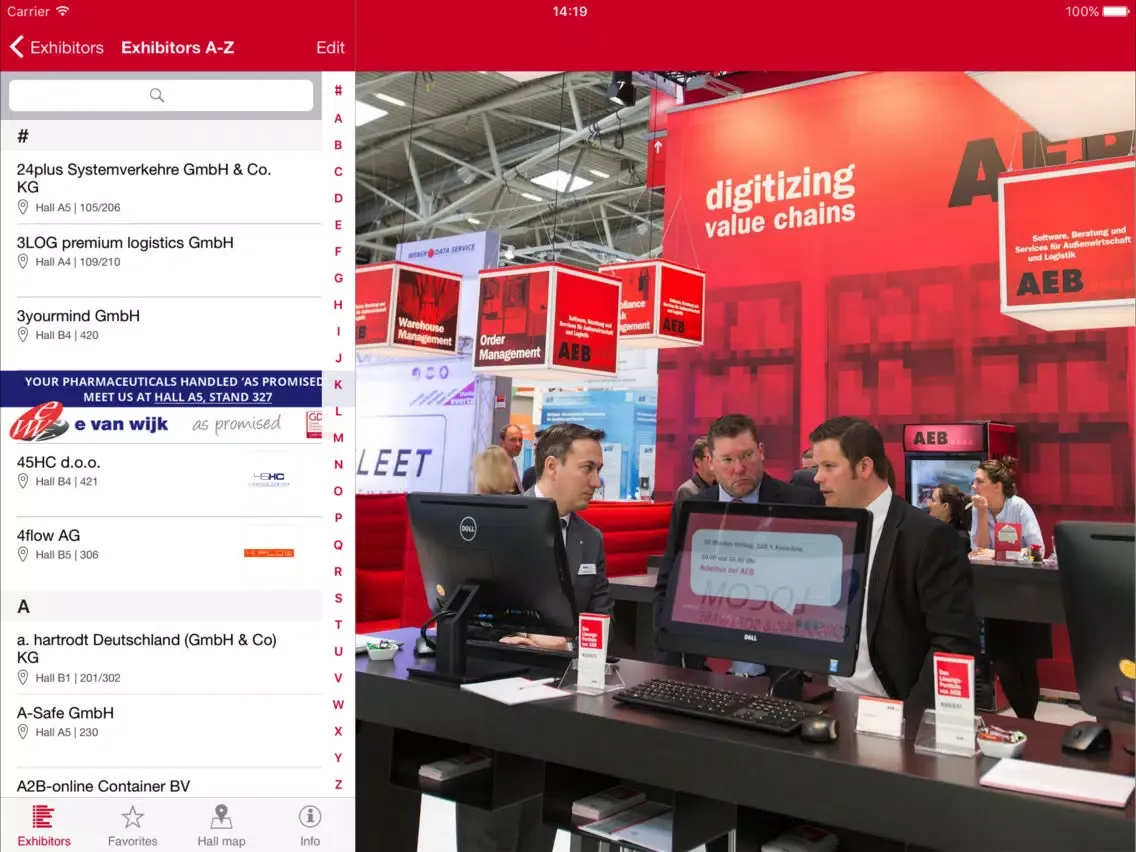Open 3yourmind GmbH entry
1136x852 pixels.
point(161,333)
